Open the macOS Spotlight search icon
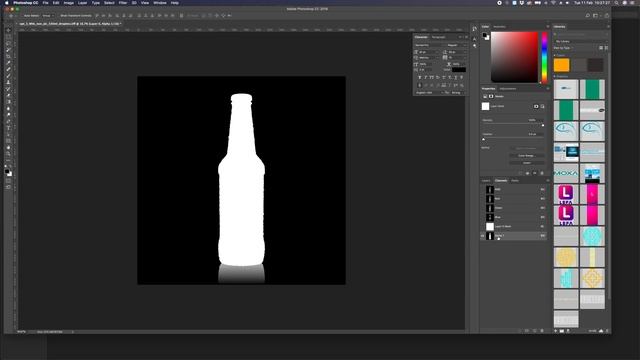The image size is (640, 360). [616, 3]
